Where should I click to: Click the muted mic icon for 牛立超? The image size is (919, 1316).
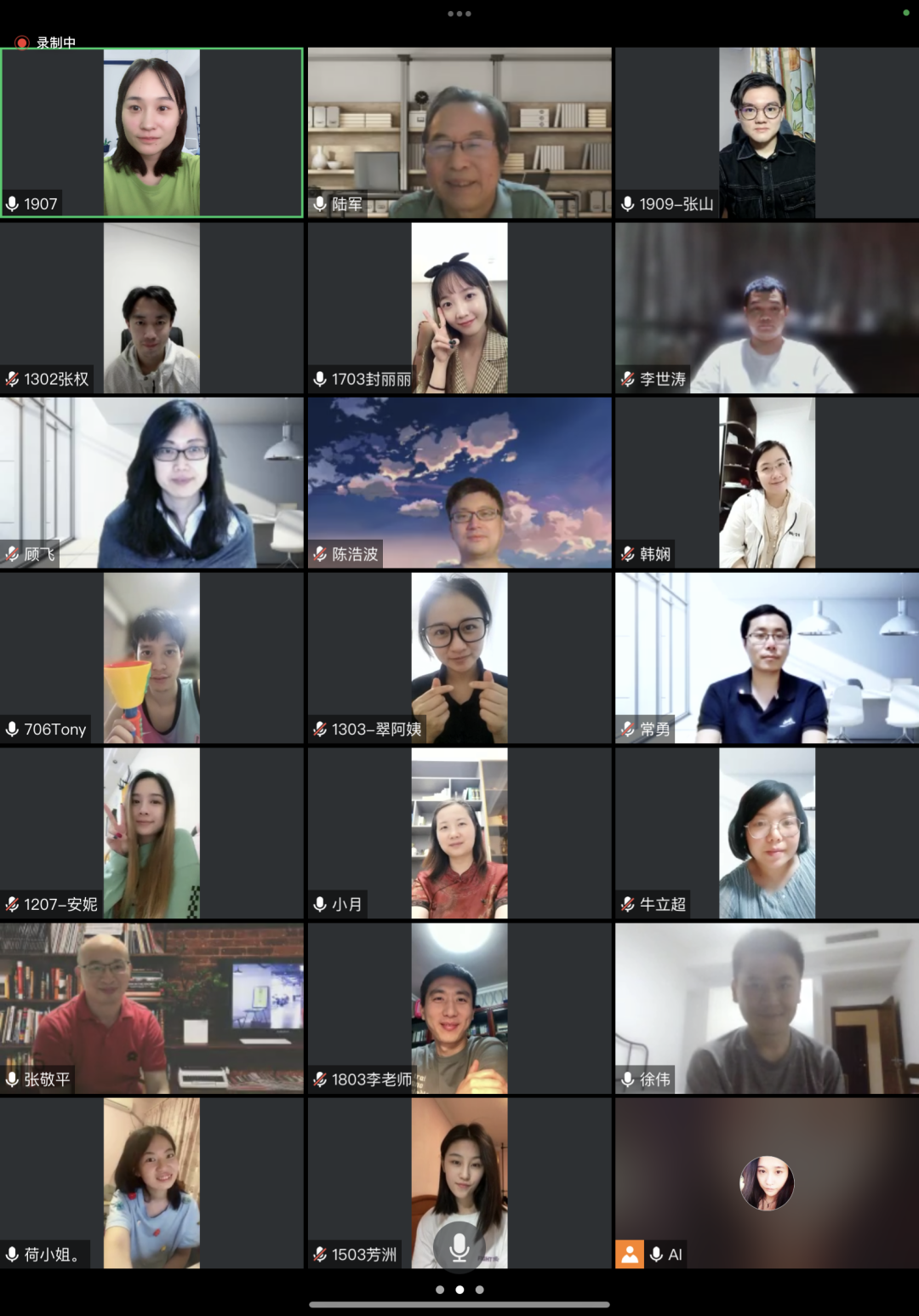[628, 904]
